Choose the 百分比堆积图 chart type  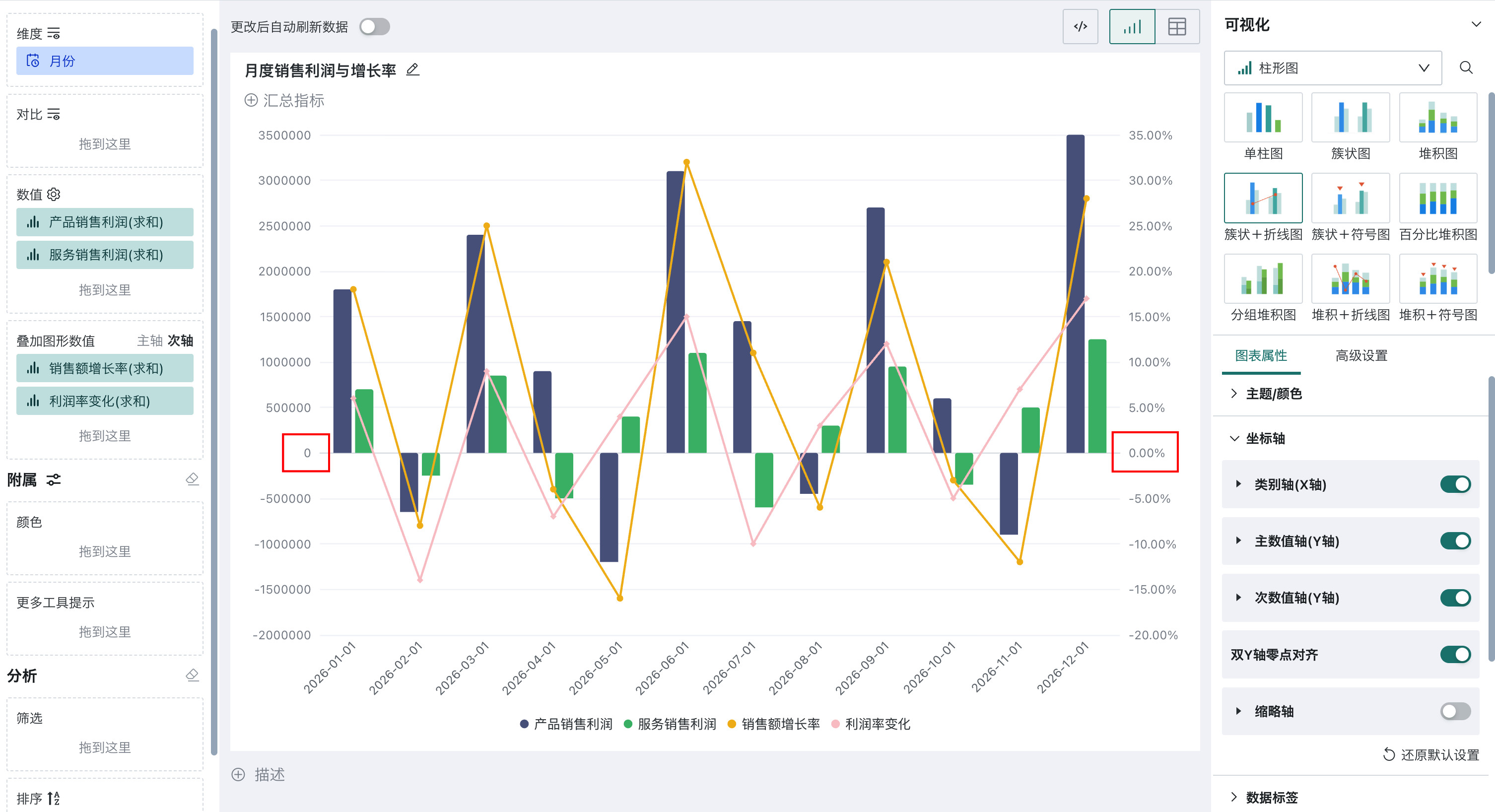(1438, 199)
